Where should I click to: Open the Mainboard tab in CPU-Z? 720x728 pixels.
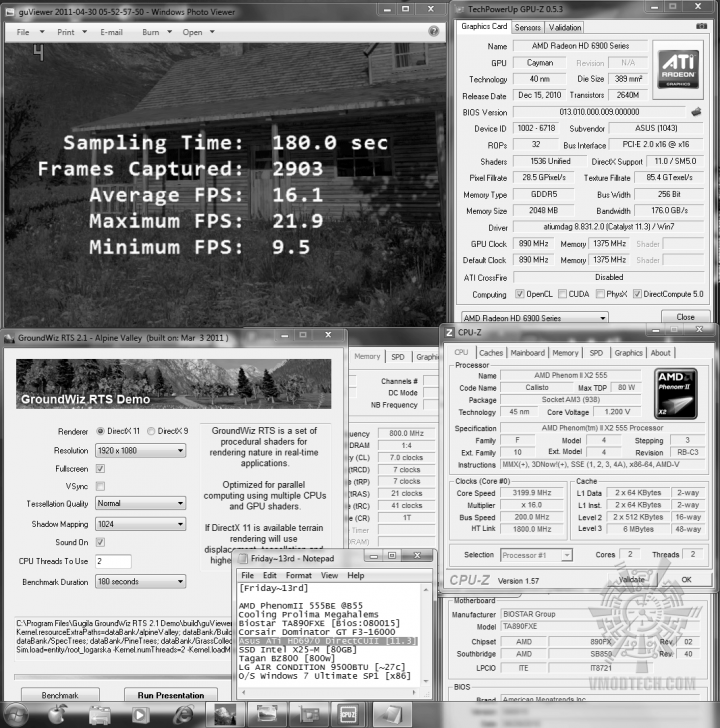coord(528,353)
